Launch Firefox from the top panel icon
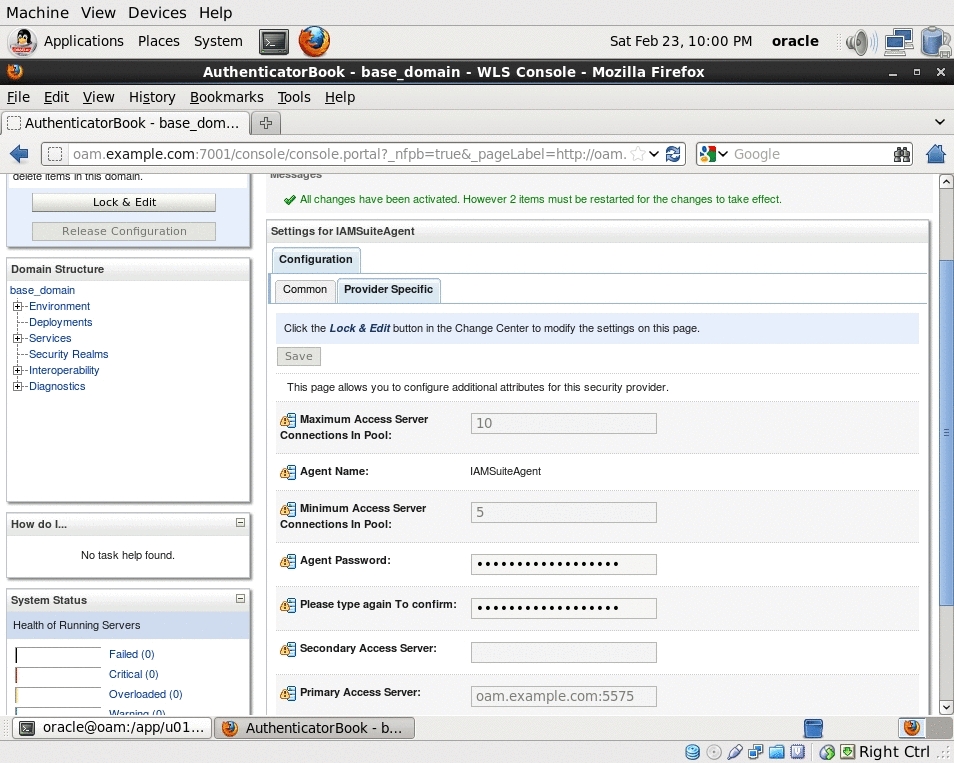 coord(313,41)
